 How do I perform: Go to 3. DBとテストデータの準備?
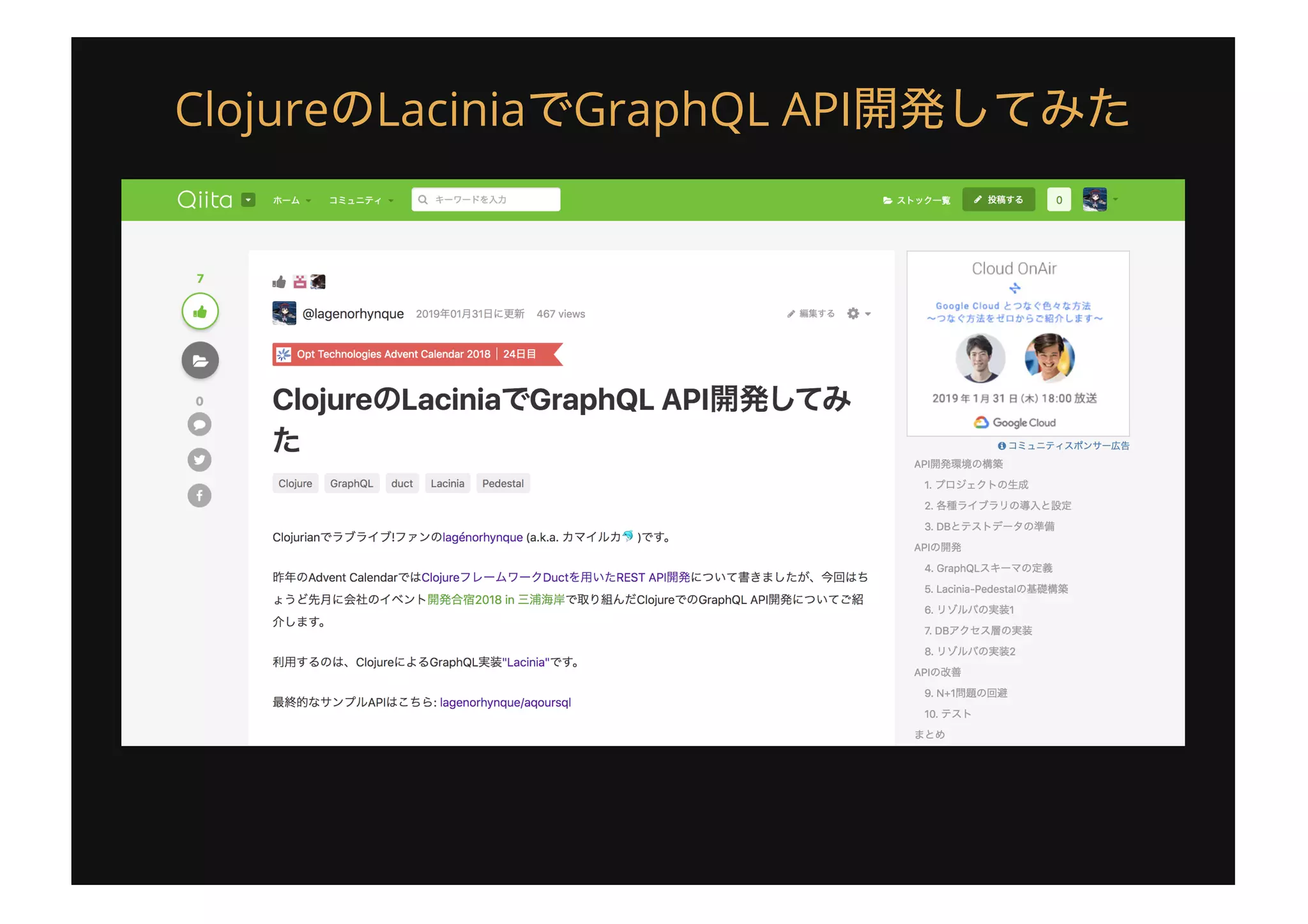989,526
